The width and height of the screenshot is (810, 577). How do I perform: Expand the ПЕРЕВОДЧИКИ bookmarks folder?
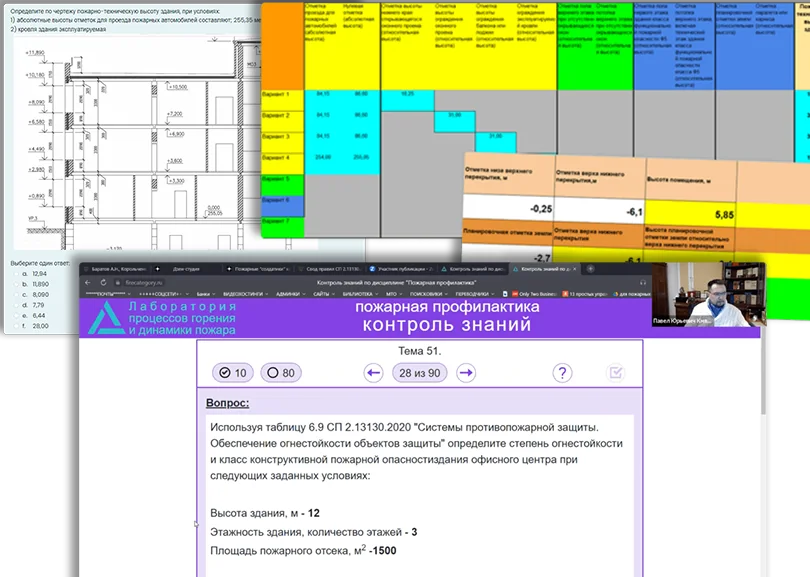pyautogui.click(x=474, y=294)
